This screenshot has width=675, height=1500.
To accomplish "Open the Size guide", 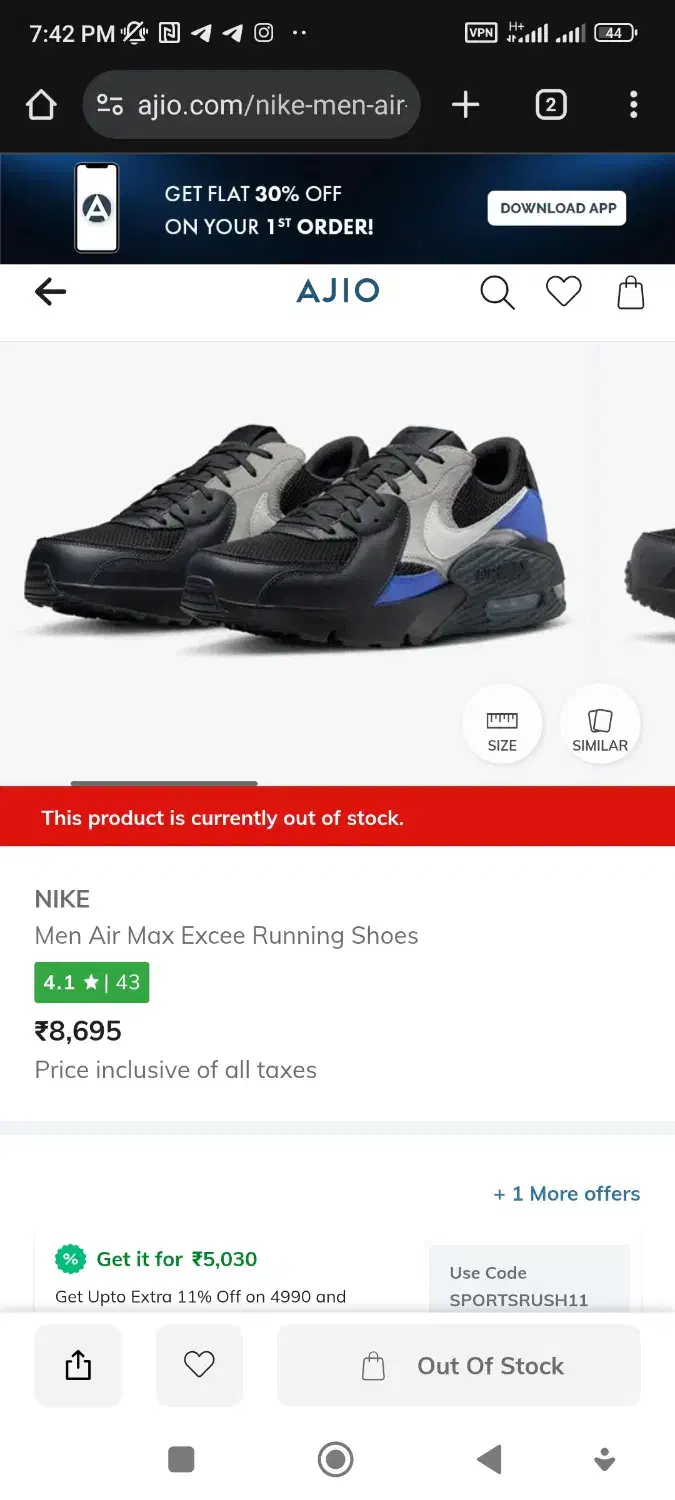I will click(x=502, y=724).
